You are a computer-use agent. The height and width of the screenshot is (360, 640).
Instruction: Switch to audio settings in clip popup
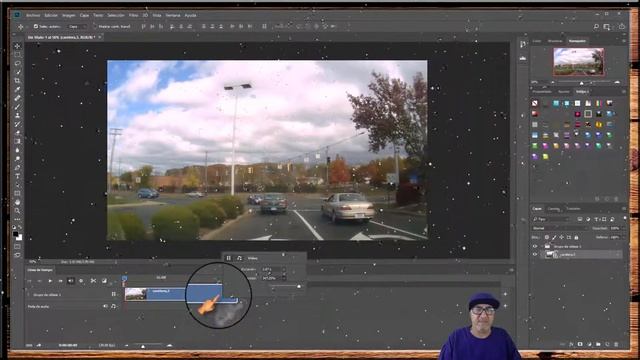point(239,258)
